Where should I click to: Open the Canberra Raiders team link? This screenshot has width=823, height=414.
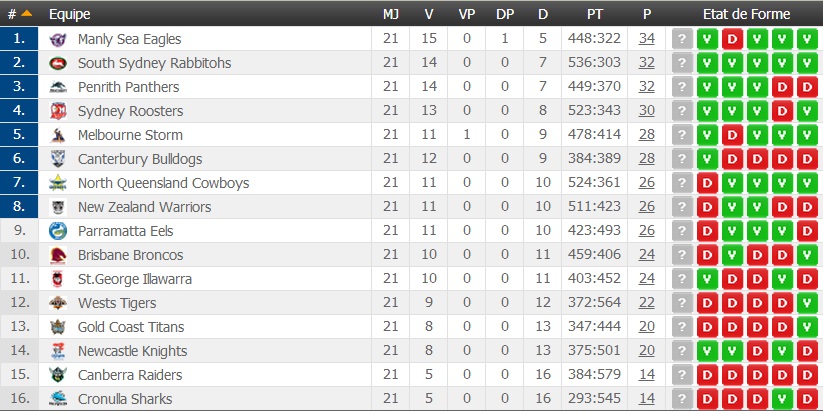pyautogui.click(x=130, y=375)
